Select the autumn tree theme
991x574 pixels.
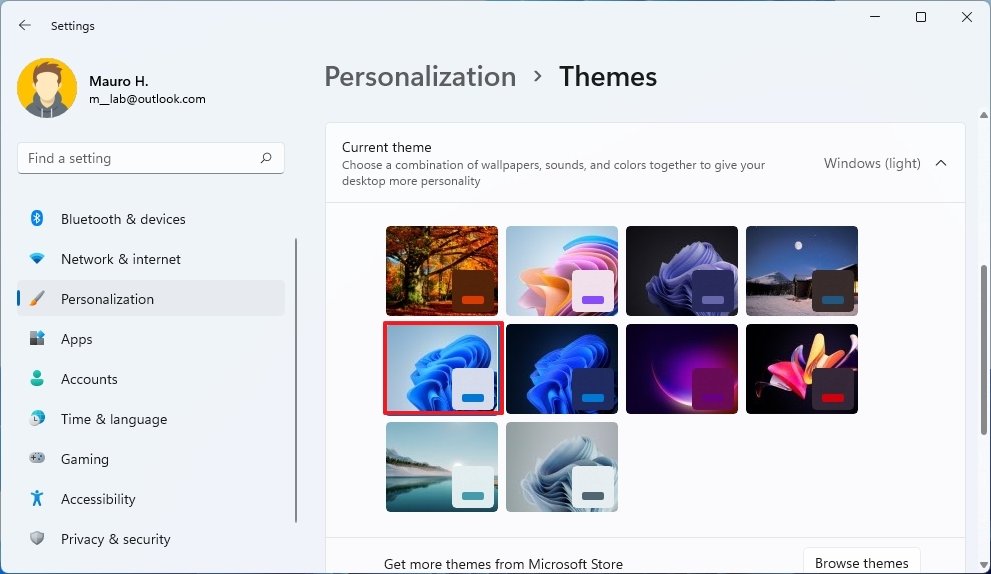(x=442, y=271)
